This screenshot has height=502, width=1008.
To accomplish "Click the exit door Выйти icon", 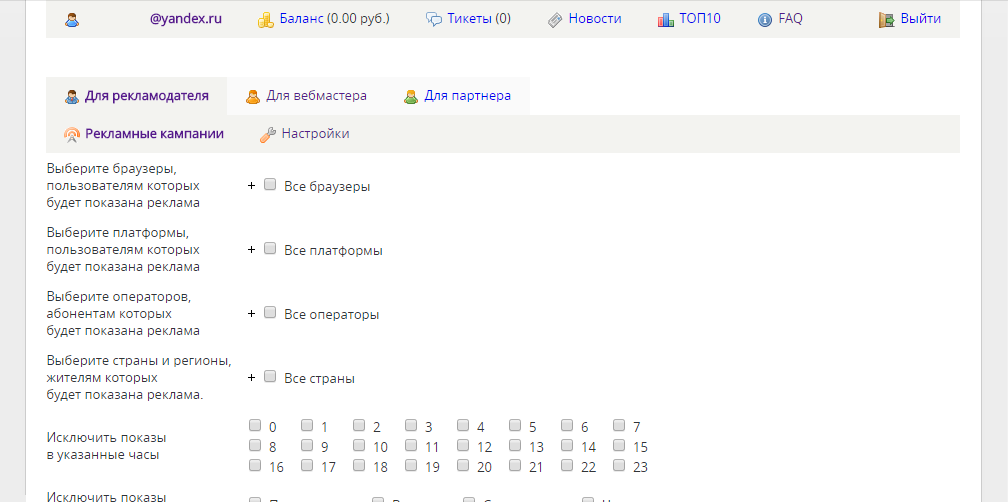I will coord(887,20).
